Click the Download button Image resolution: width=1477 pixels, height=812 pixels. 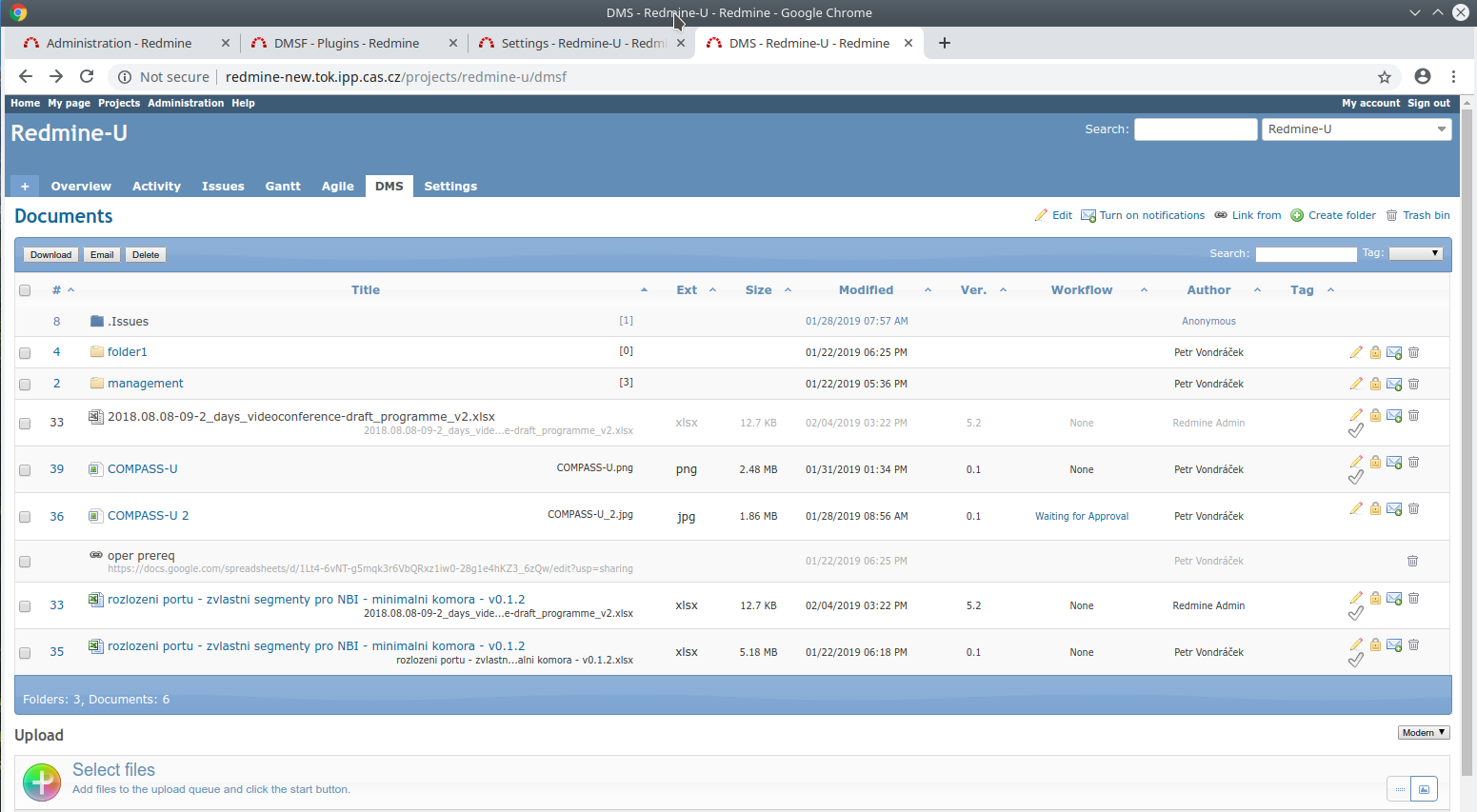point(50,254)
